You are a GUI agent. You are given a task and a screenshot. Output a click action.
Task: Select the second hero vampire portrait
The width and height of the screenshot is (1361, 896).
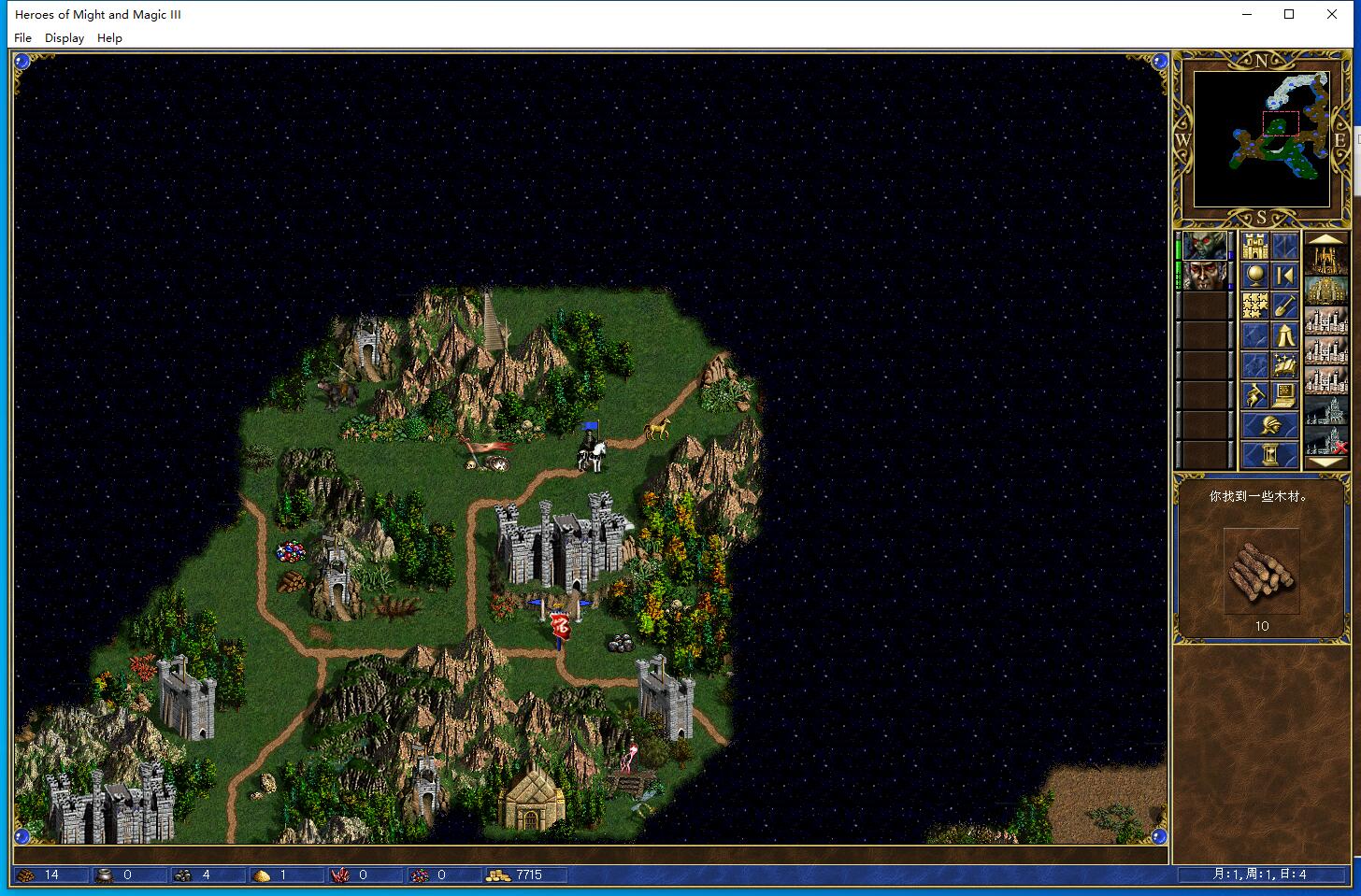(1205, 276)
